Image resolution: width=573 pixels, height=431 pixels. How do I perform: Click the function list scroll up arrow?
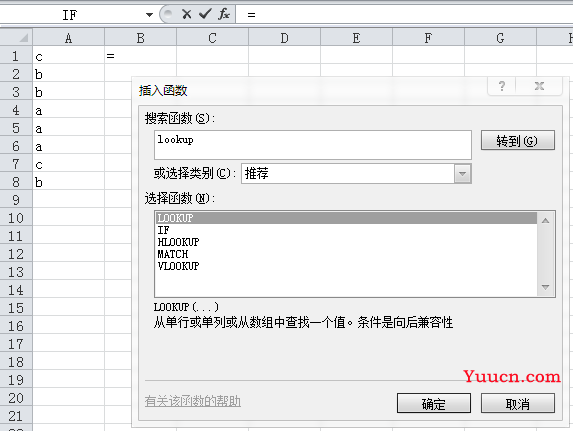click(546, 220)
